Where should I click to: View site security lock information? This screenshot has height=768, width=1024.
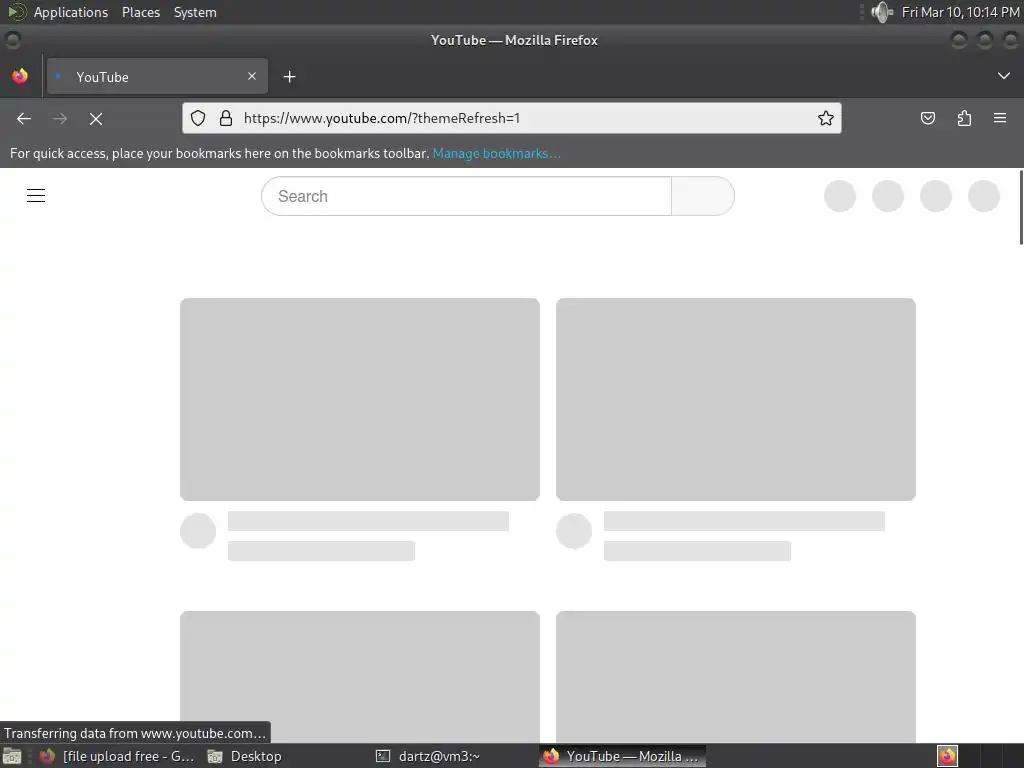(226, 118)
